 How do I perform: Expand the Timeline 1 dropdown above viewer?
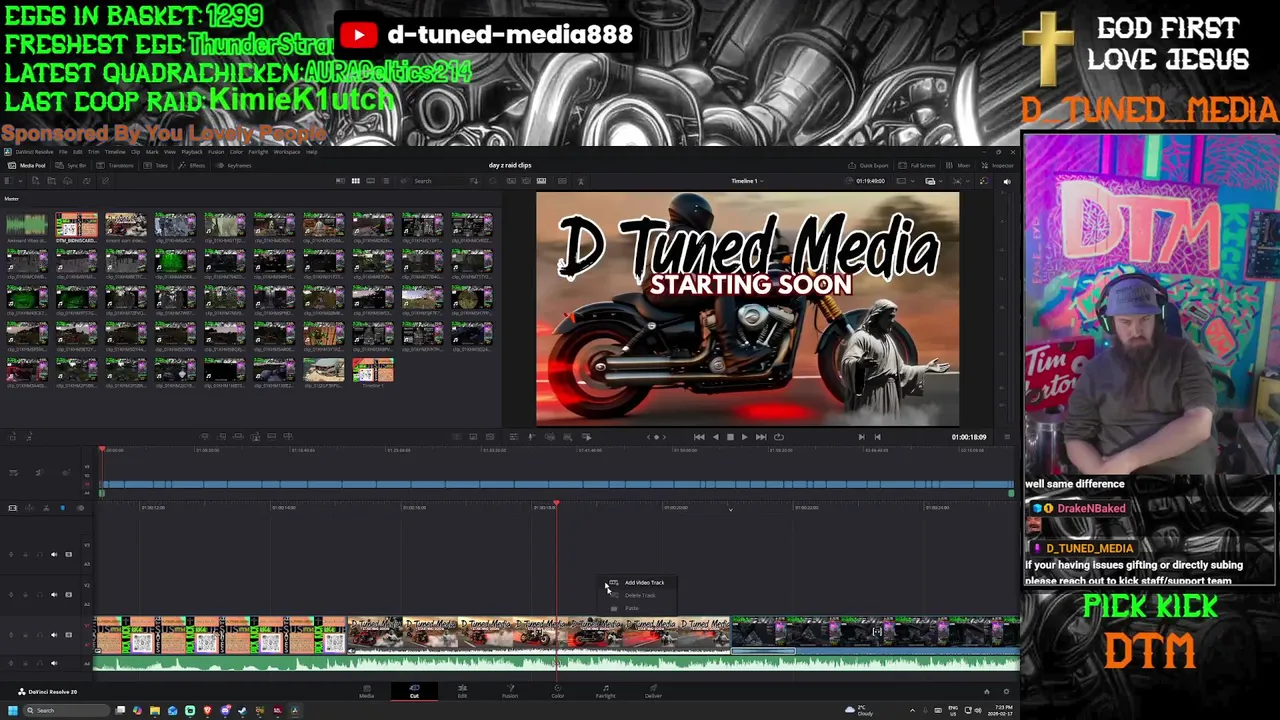coord(746,181)
